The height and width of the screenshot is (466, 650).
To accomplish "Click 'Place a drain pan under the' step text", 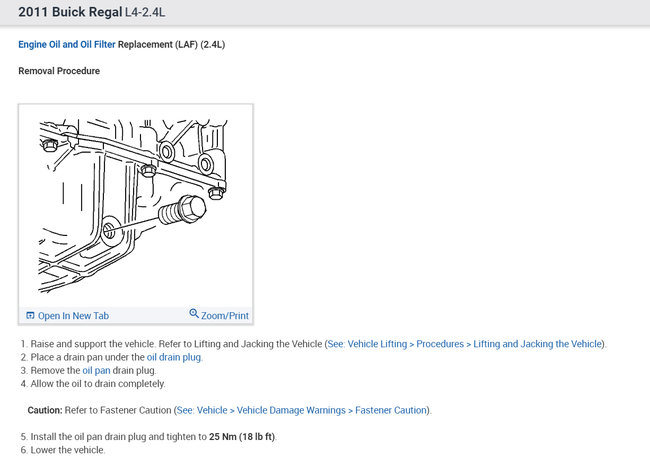I will pos(87,357).
